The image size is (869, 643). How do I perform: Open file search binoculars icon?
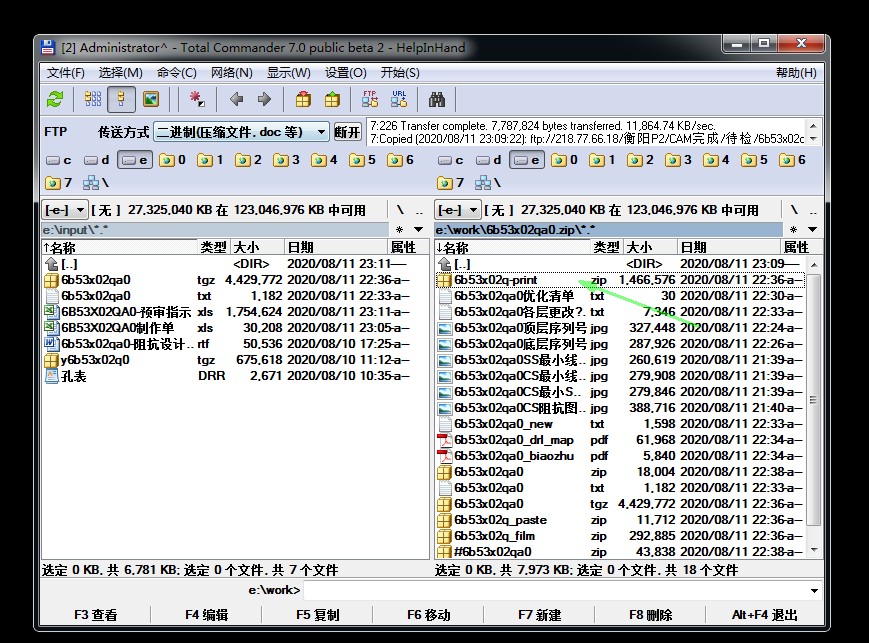tap(437, 100)
